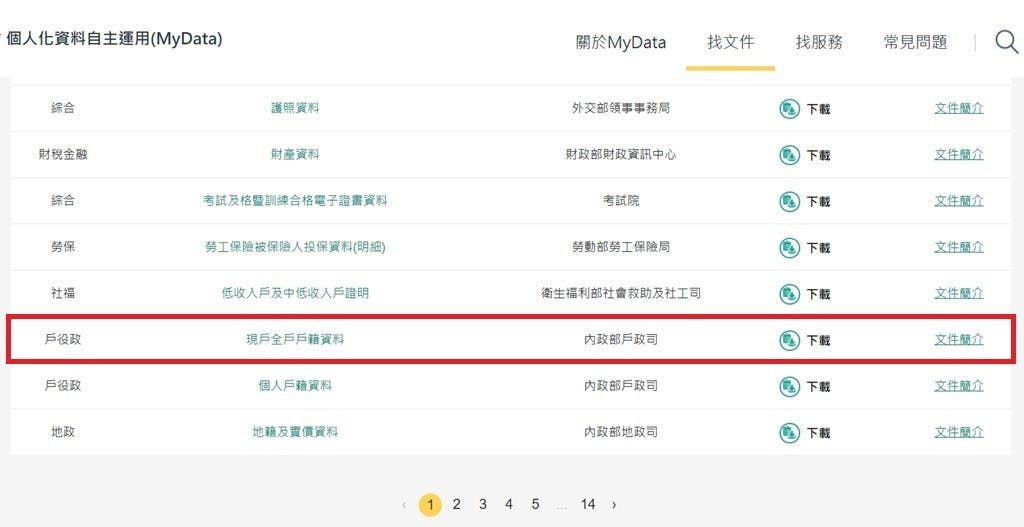Viewport: 1024px width, 527px height.
Task: Go to previous page arrow
Action: (x=404, y=505)
